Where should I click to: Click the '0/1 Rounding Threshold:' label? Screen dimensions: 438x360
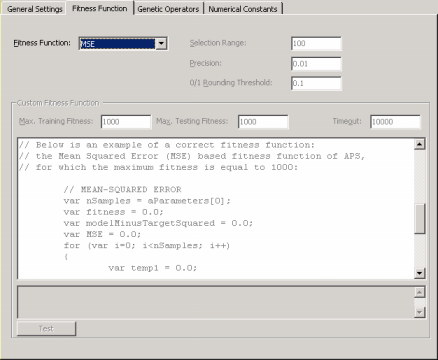tap(231, 83)
